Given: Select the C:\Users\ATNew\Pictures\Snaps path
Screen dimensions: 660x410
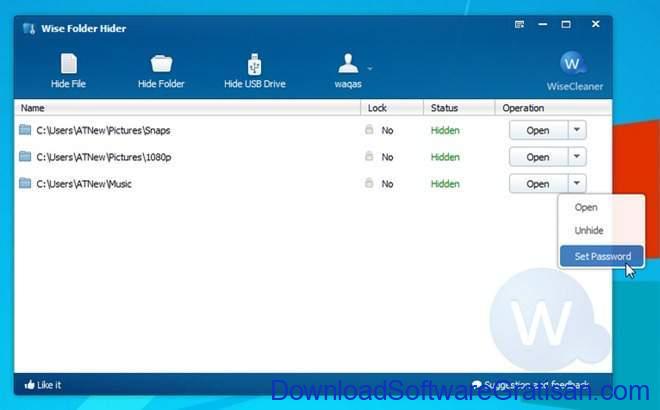Looking at the screenshot, I should pos(104,130).
